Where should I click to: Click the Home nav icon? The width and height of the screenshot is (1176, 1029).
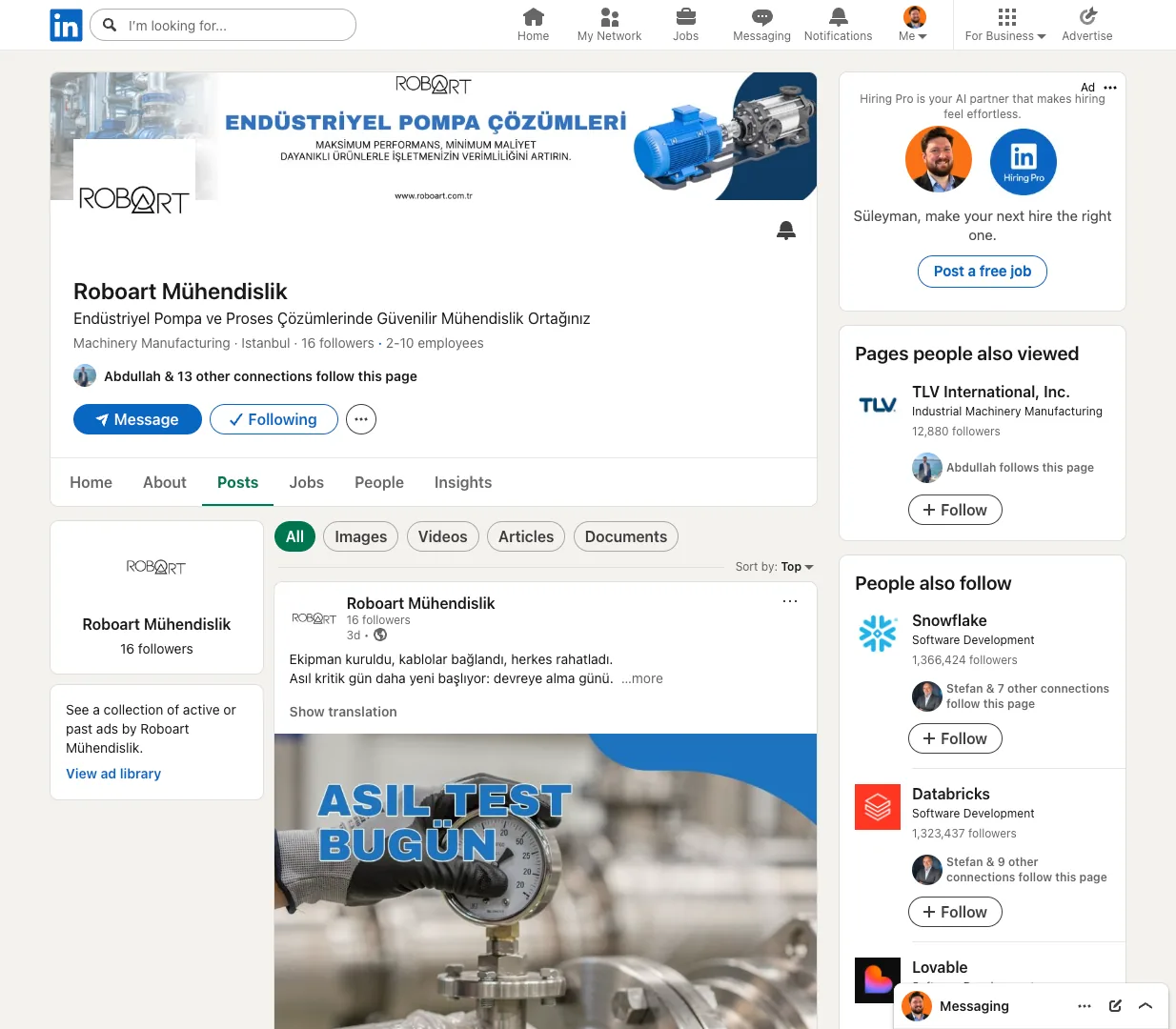(533, 17)
